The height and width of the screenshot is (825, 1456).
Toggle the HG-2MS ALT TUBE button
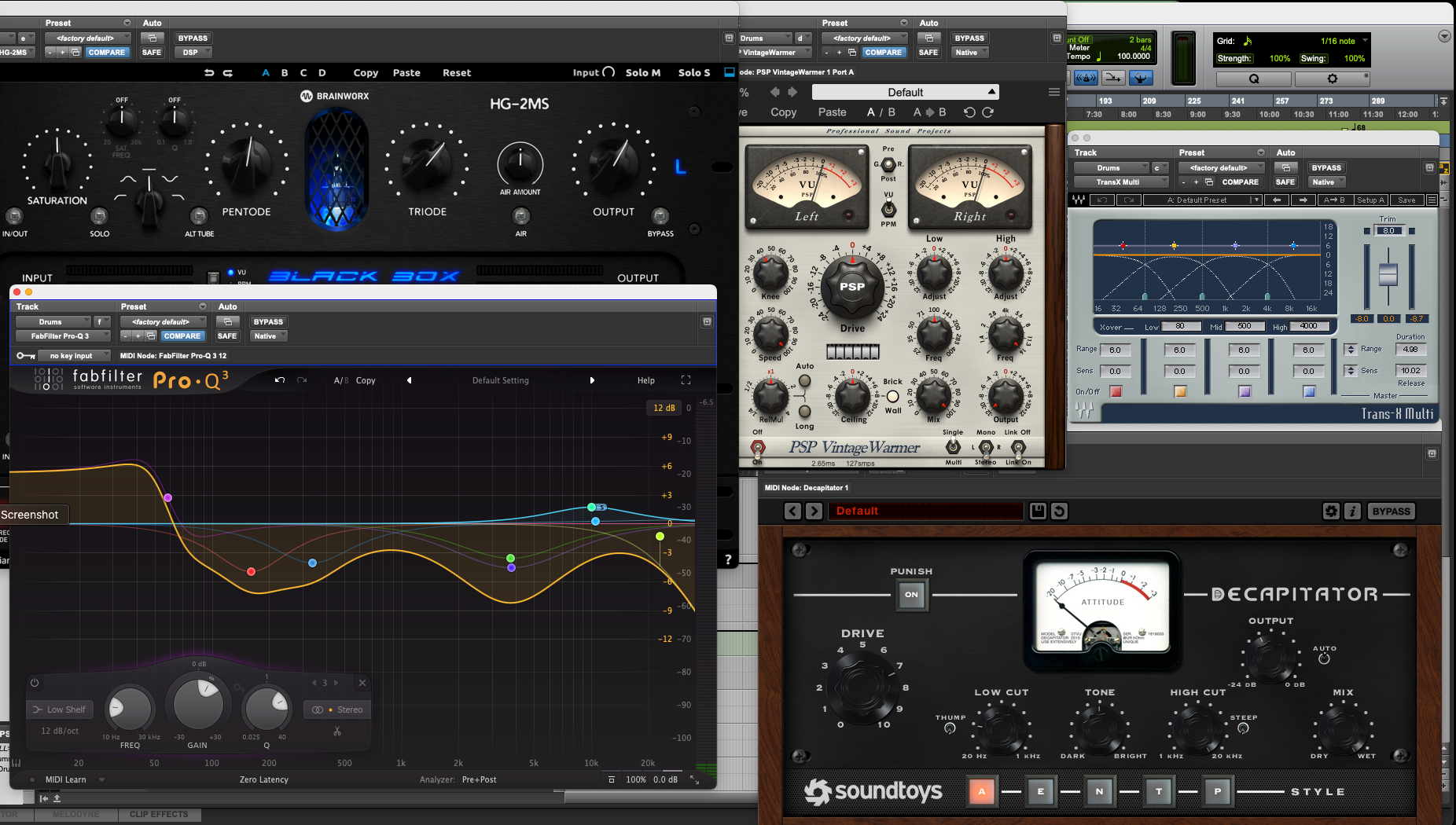tap(199, 215)
